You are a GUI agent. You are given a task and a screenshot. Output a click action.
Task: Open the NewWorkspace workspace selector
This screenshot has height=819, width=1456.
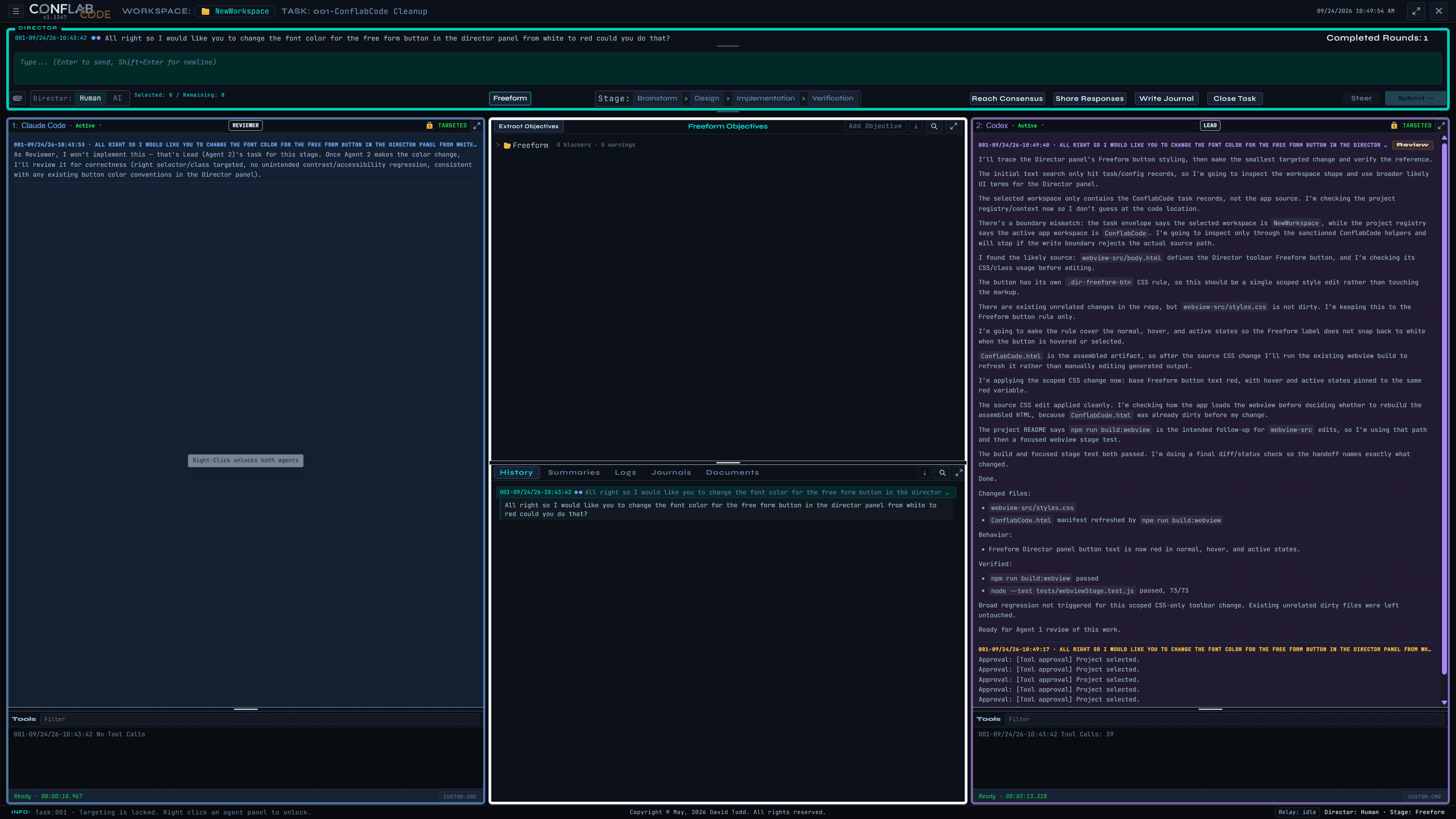click(x=235, y=11)
